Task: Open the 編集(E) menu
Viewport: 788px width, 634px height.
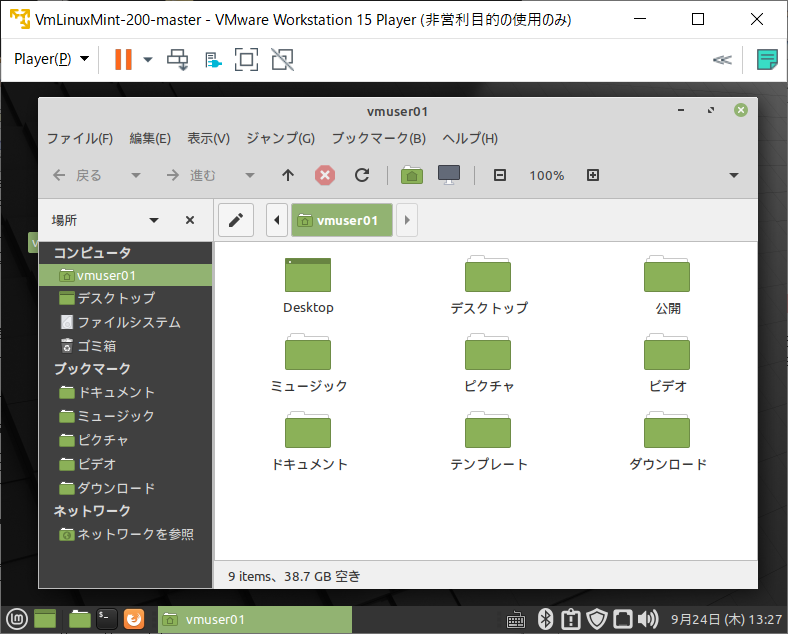Action: click(x=150, y=138)
